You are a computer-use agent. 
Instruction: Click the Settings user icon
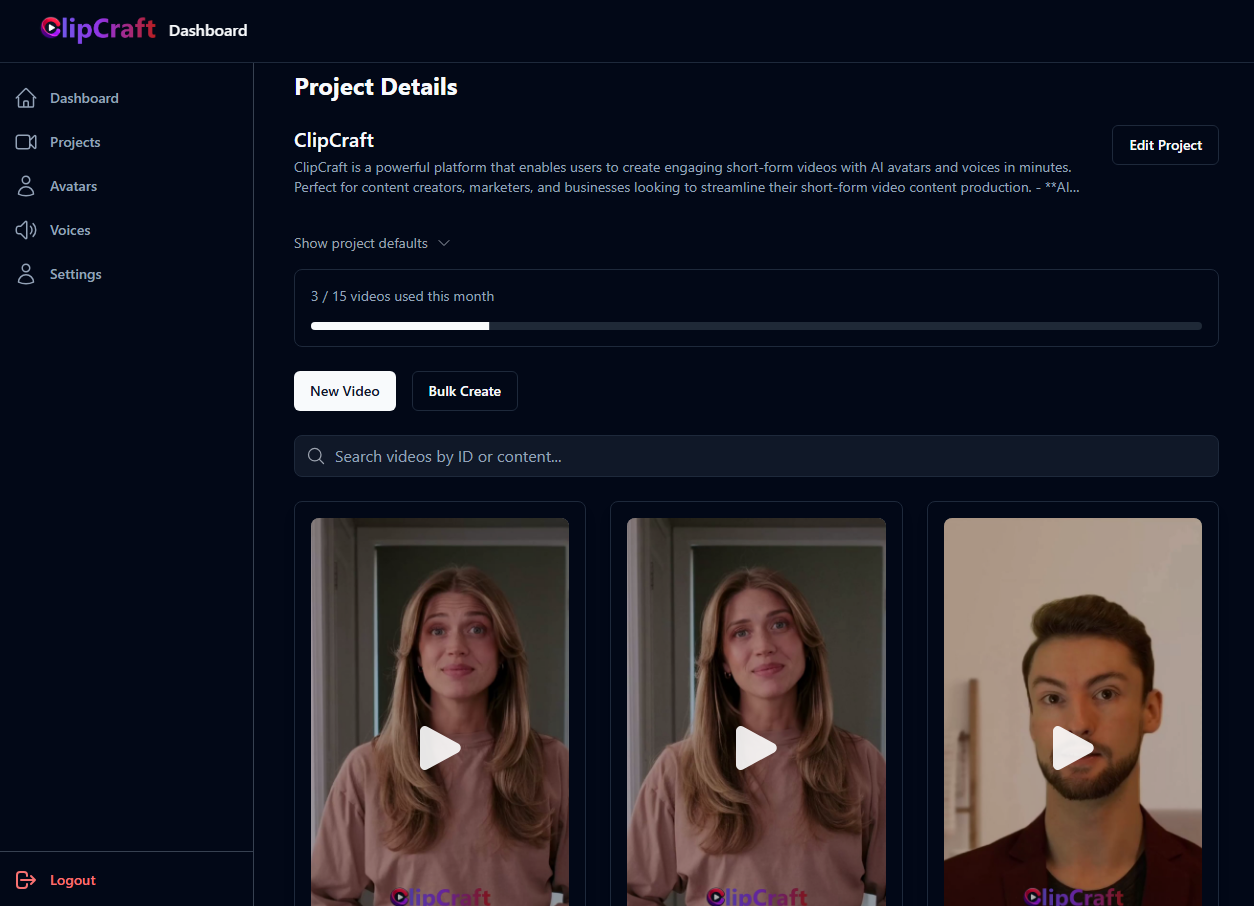26,274
